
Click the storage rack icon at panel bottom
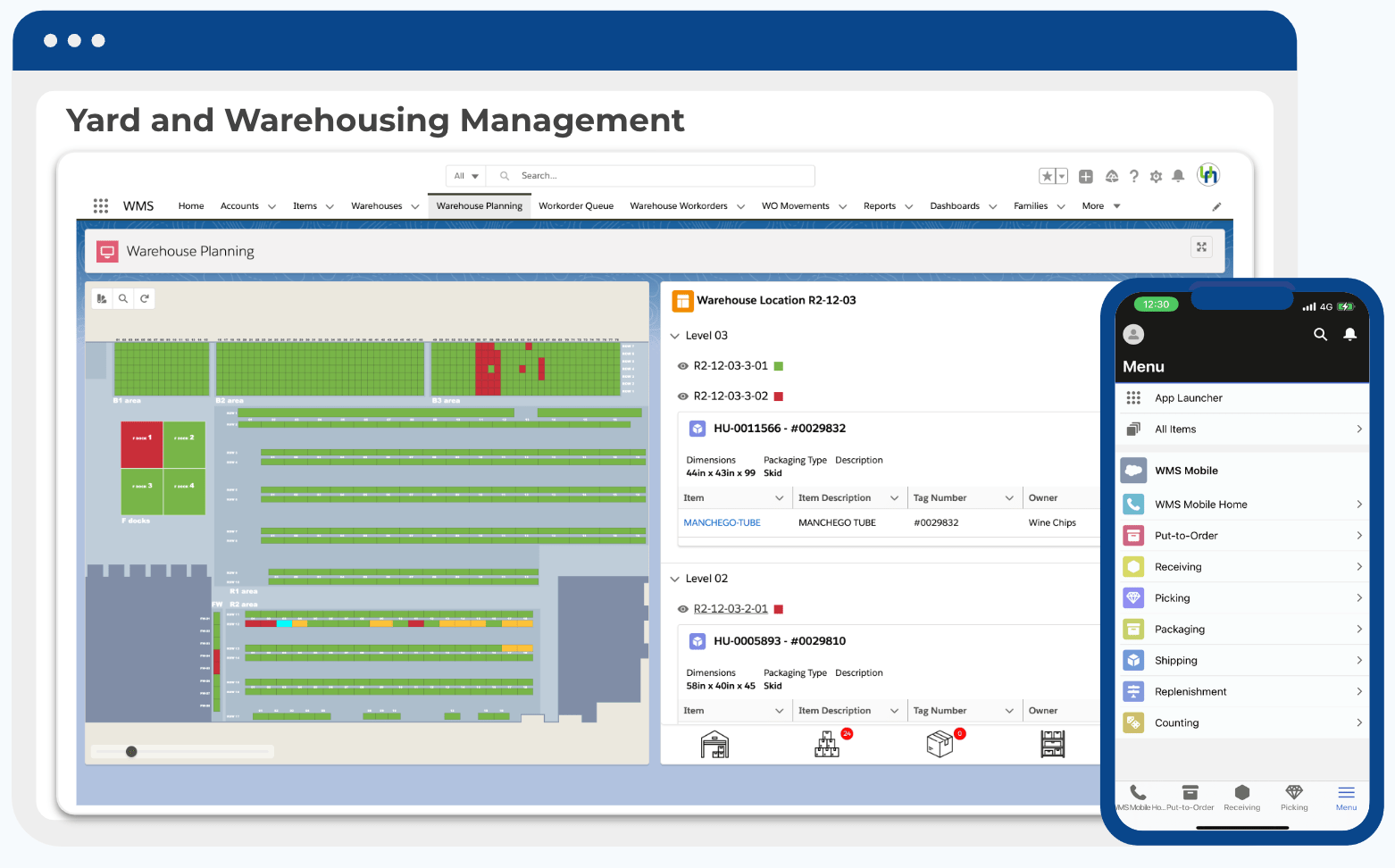coord(1051,743)
